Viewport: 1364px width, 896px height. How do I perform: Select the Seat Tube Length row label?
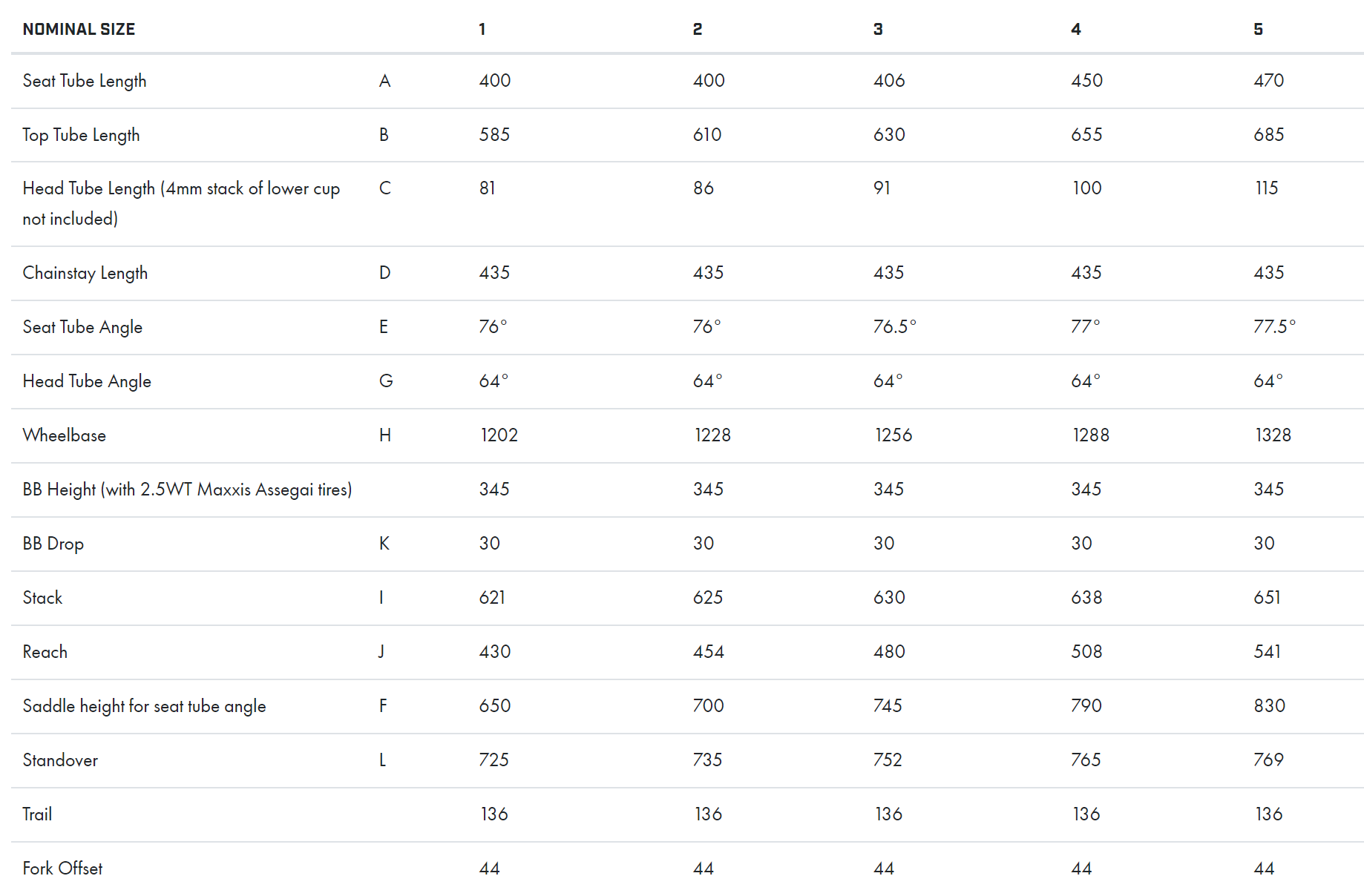(85, 81)
